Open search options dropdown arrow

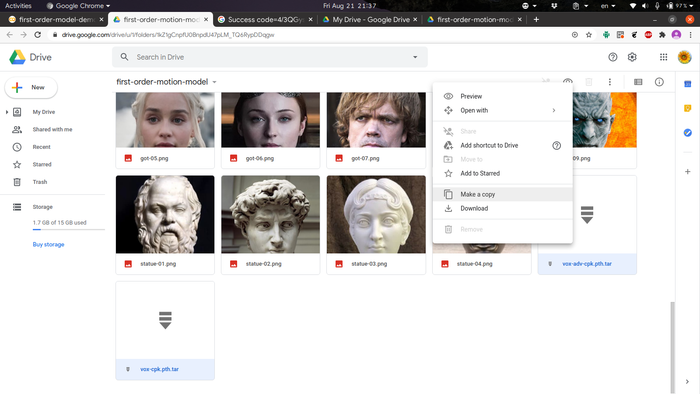[x=415, y=57]
